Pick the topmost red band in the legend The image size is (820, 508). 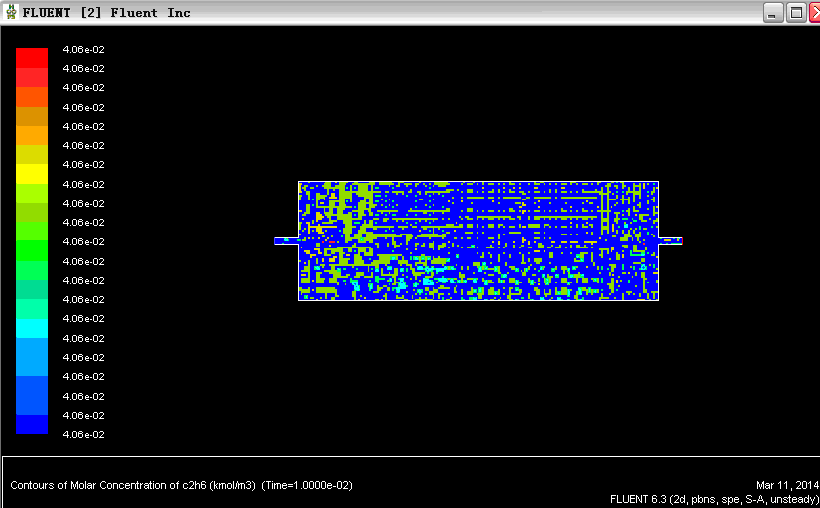click(x=32, y=57)
